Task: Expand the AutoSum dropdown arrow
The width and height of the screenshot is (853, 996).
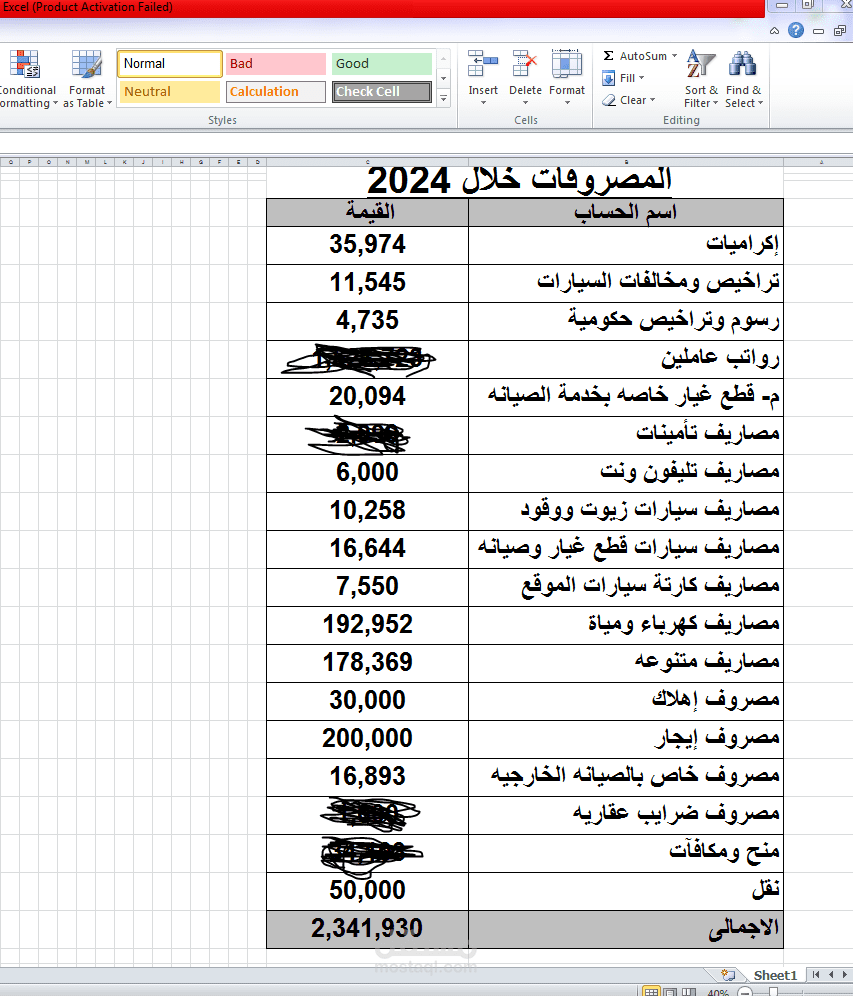Action: click(x=675, y=56)
